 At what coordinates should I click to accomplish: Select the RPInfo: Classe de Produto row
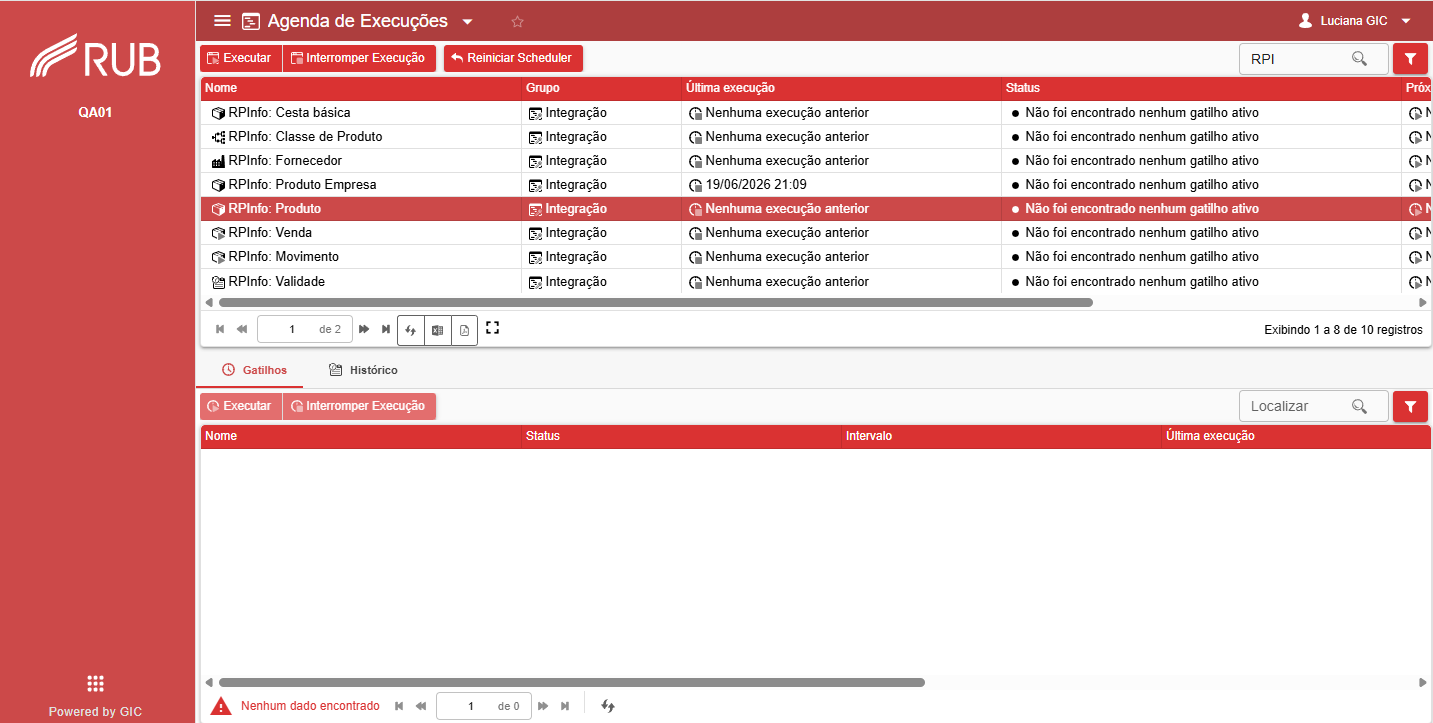pos(815,137)
